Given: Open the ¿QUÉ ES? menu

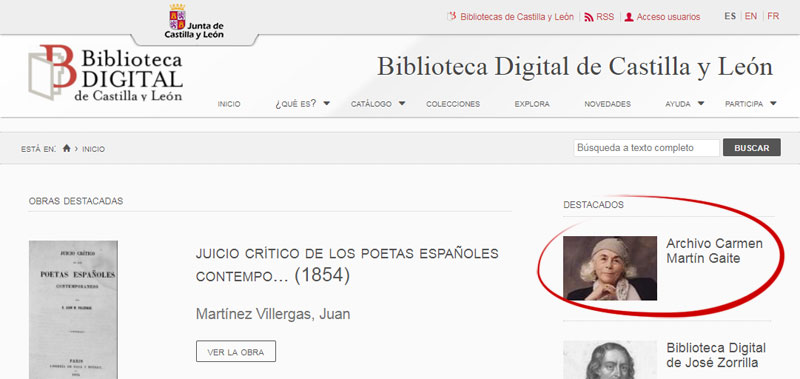Looking at the screenshot, I should click(295, 104).
